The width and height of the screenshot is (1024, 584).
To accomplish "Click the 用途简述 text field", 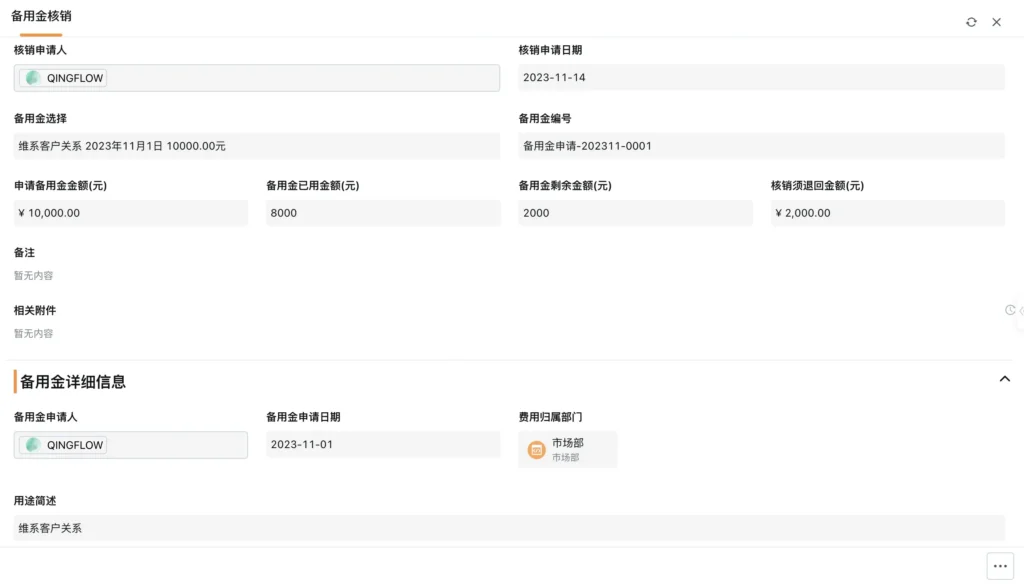I will (x=509, y=528).
